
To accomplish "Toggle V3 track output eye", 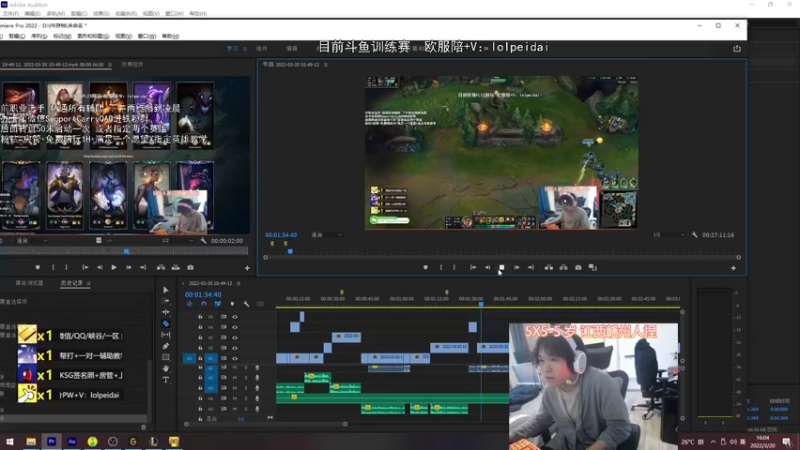I will (x=235, y=337).
